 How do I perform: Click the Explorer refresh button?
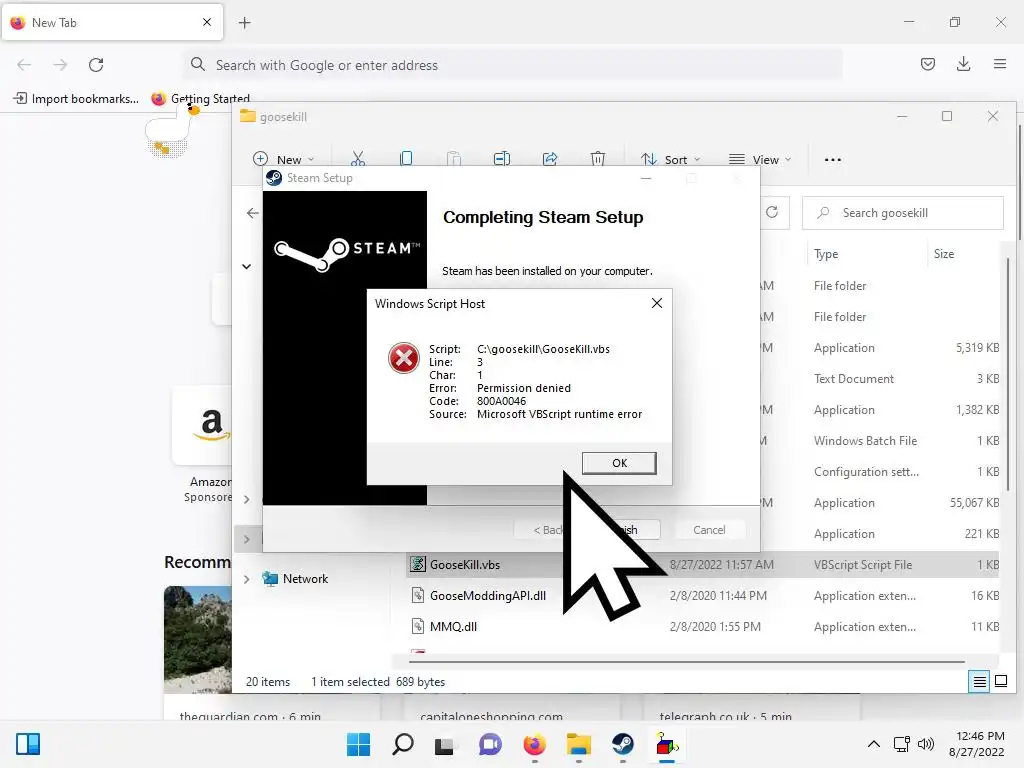coord(772,212)
